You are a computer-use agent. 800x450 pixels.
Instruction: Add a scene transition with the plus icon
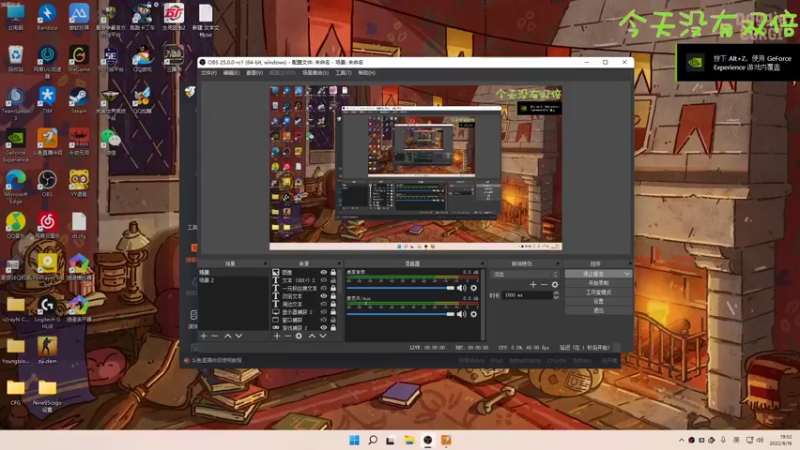pyautogui.click(x=533, y=285)
